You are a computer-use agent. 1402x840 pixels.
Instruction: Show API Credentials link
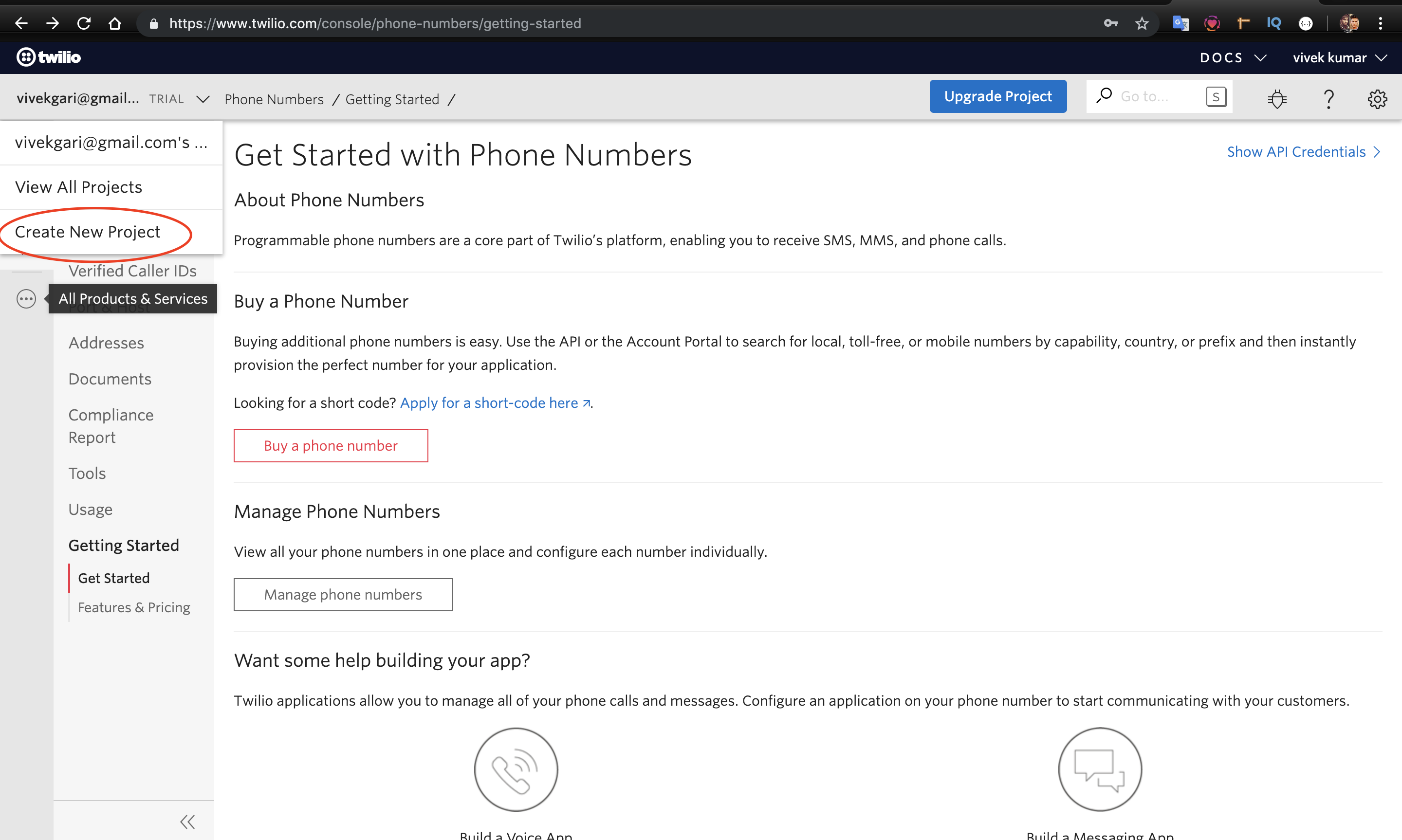click(x=1304, y=152)
